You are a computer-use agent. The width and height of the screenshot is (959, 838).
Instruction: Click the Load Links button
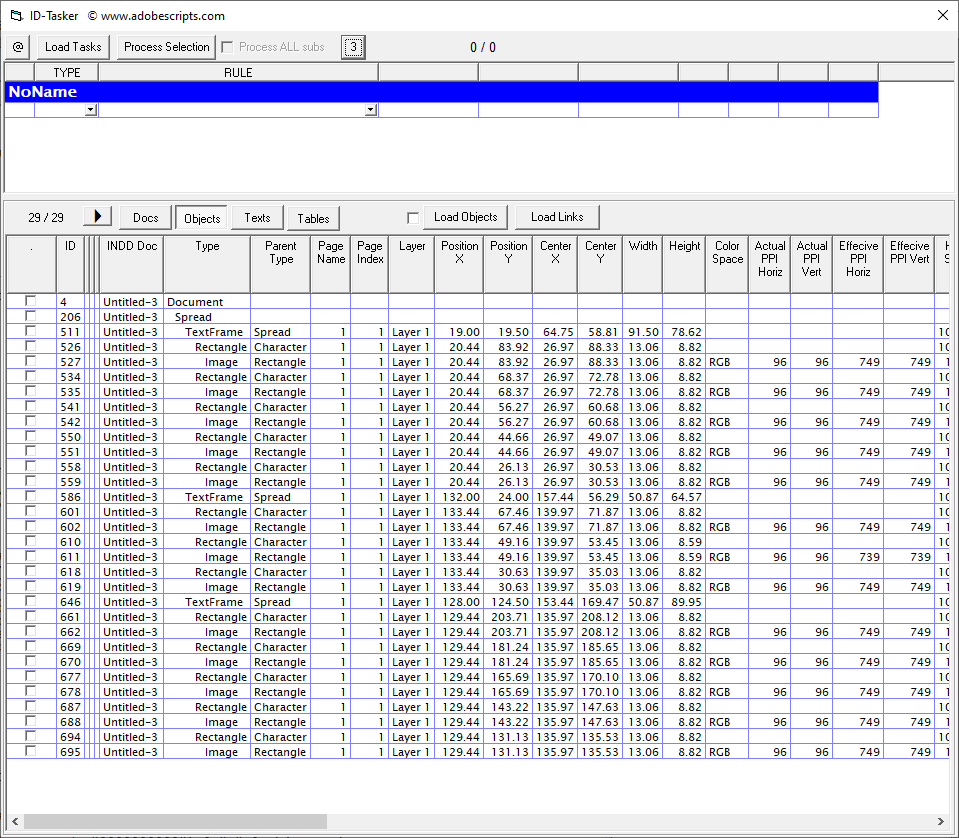[556, 216]
